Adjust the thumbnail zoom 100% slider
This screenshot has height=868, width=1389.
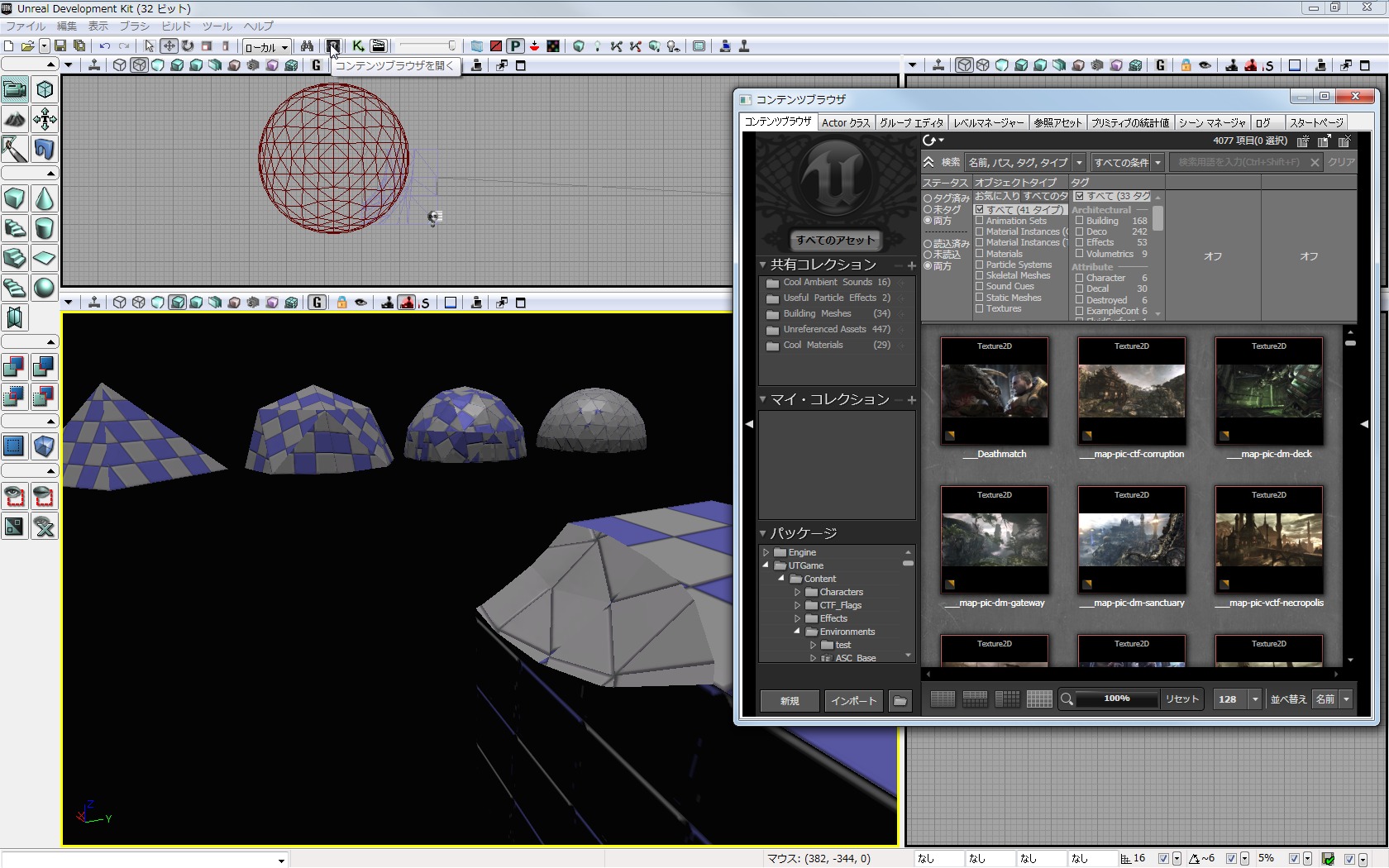(x=1116, y=699)
